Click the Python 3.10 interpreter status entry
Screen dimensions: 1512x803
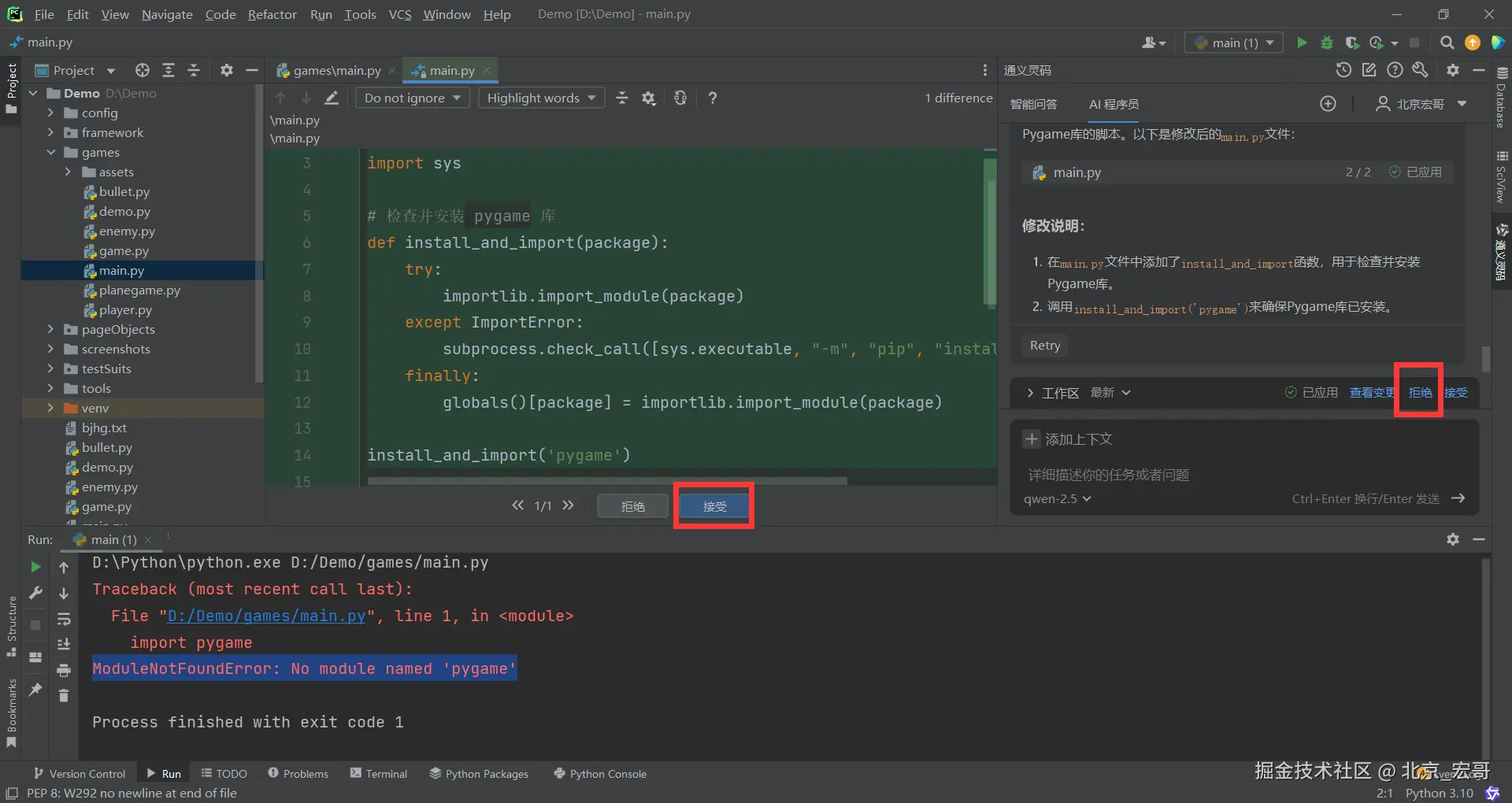click(x=1439, y=793)
